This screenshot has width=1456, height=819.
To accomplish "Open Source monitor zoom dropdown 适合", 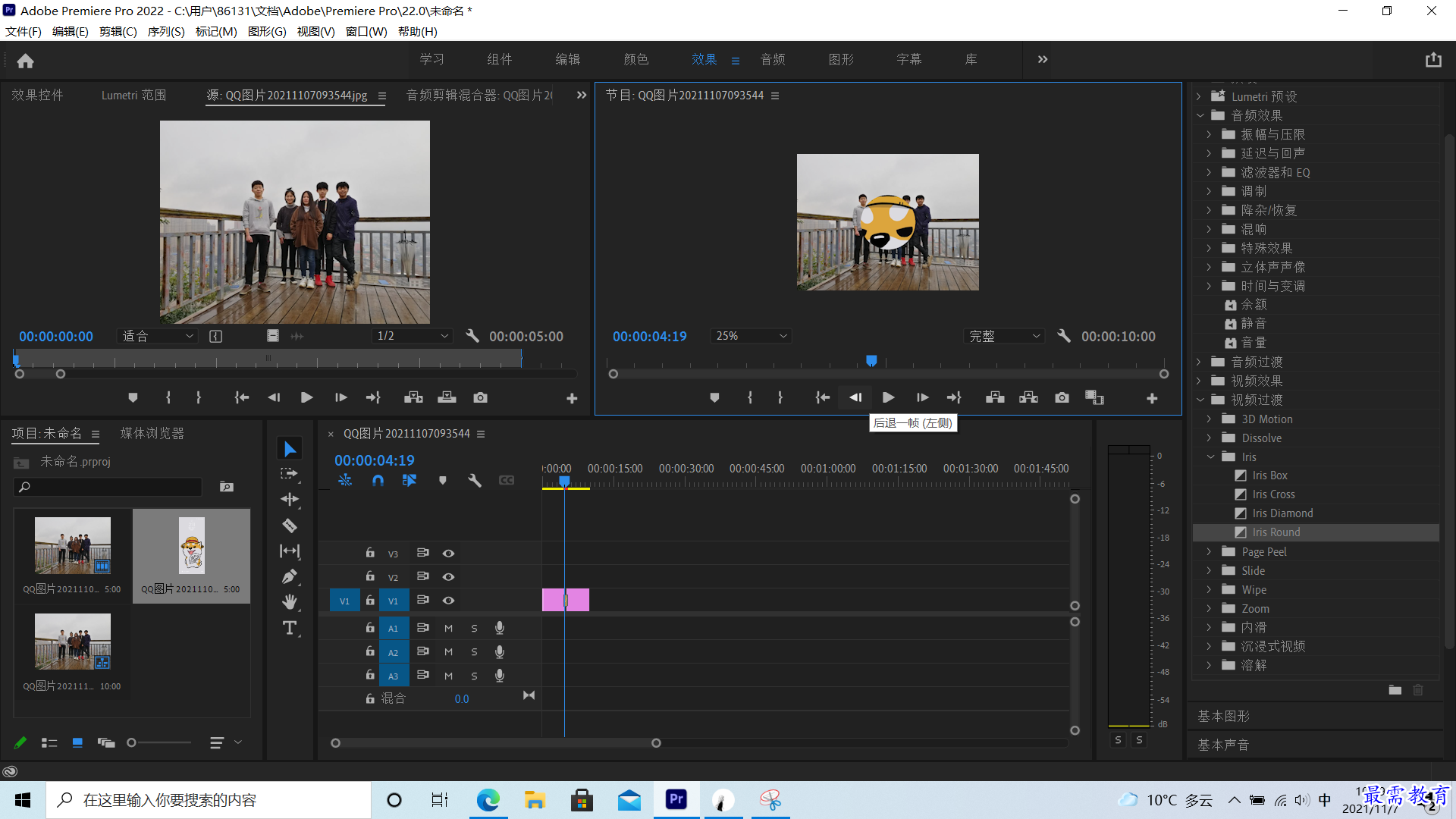I will 157,336.
